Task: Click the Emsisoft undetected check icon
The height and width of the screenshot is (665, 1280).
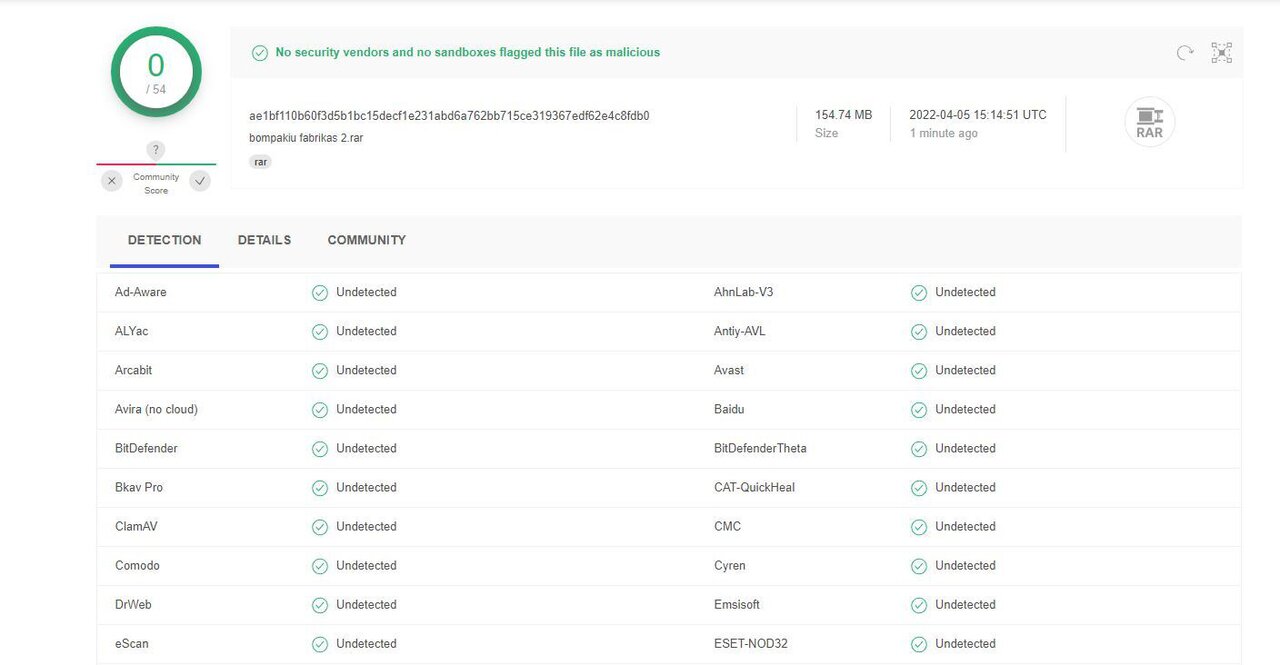Action: tap(919, 605)
